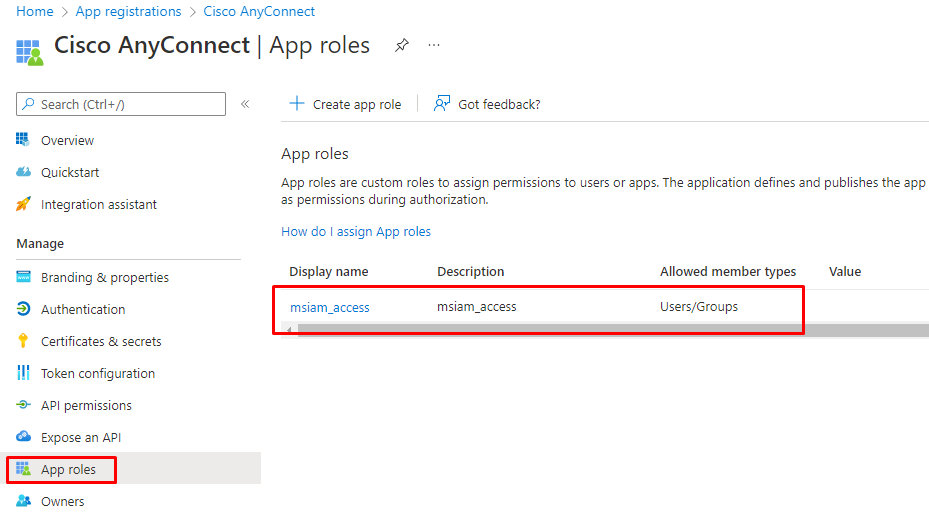929x516 pixels.
Task: Go to Owners in the sidebar
Action: (62, 502)
